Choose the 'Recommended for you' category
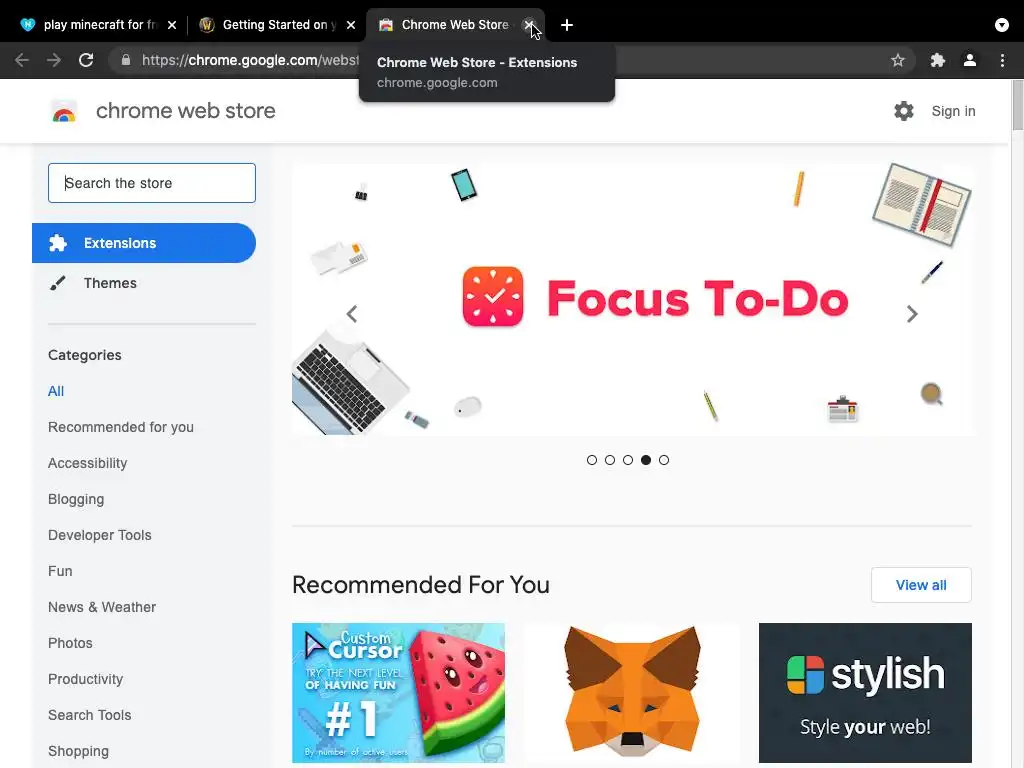 pyautogui.click(x=121, y=427)
